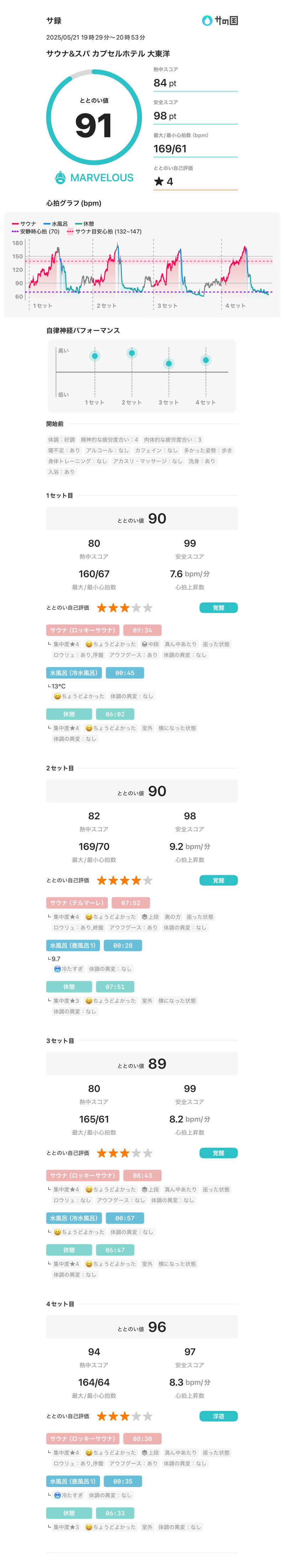Click the red サウナ legend marker

[15, 224]
